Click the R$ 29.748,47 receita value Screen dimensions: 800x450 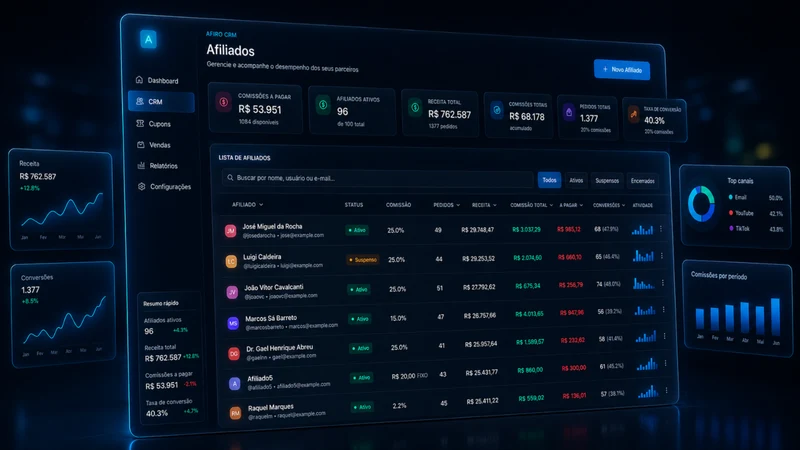point(478,230)
